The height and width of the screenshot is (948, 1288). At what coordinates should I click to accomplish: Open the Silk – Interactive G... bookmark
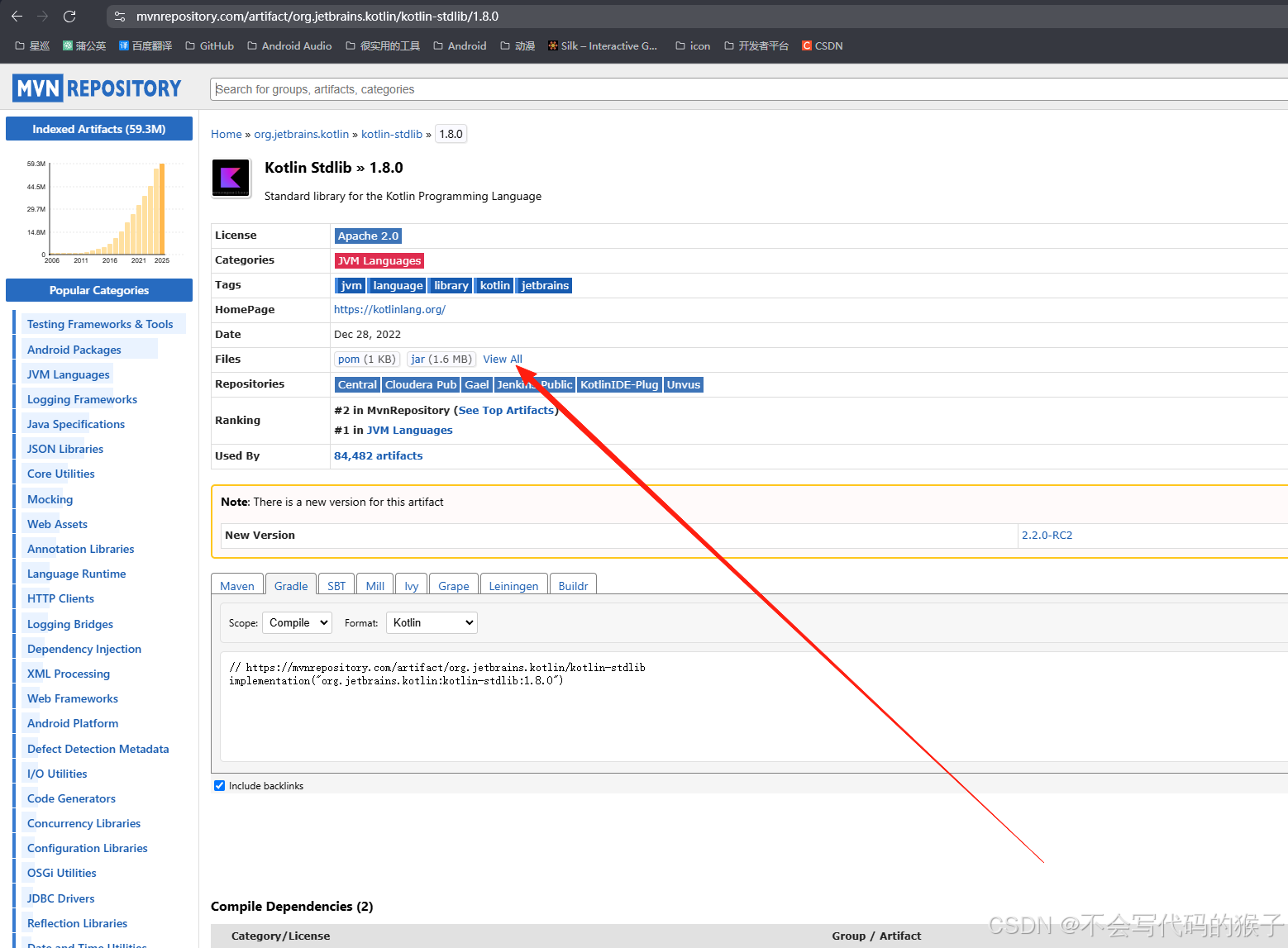click(x=603, y=45)
